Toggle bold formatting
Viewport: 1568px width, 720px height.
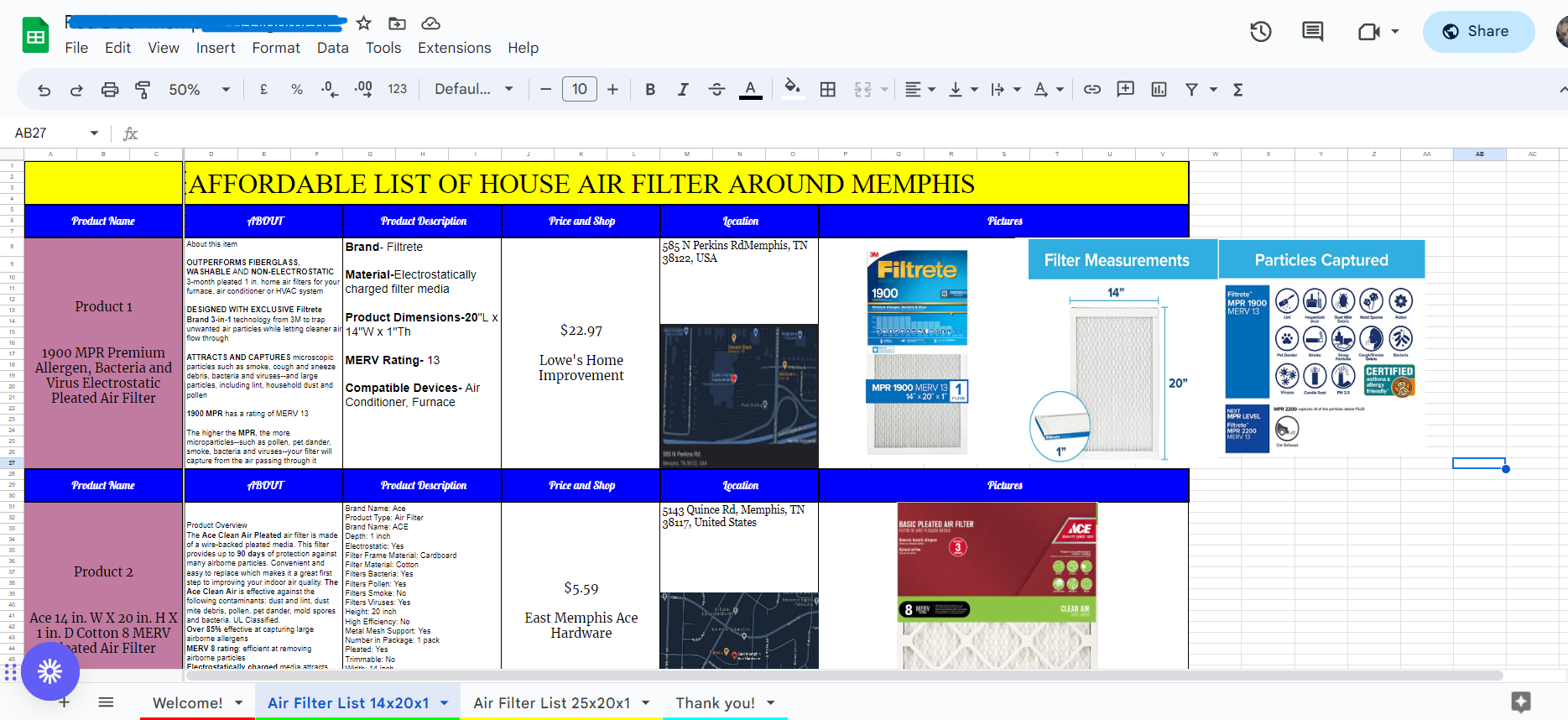(650, 90)
